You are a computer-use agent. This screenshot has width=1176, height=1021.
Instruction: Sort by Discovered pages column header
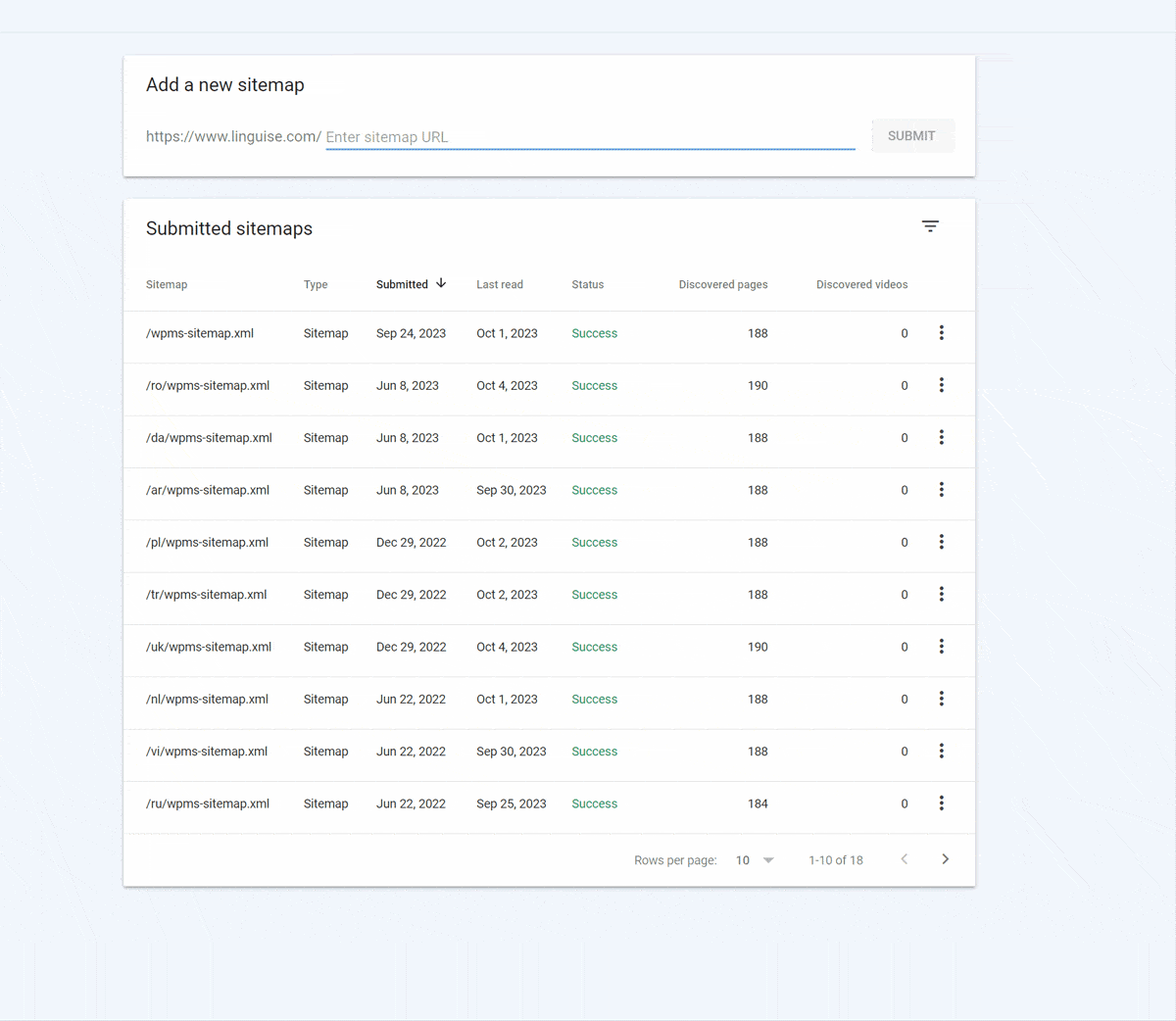click(x=723, y=285)
